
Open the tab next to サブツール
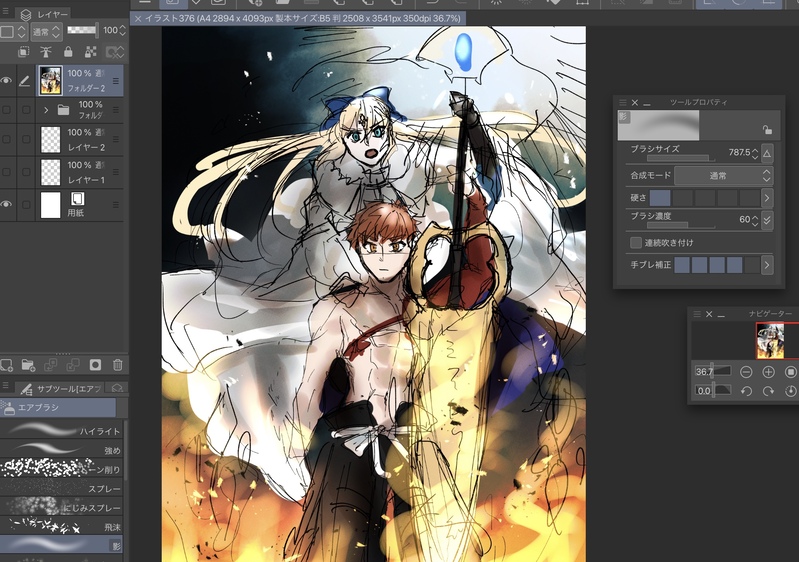[117, 389]
